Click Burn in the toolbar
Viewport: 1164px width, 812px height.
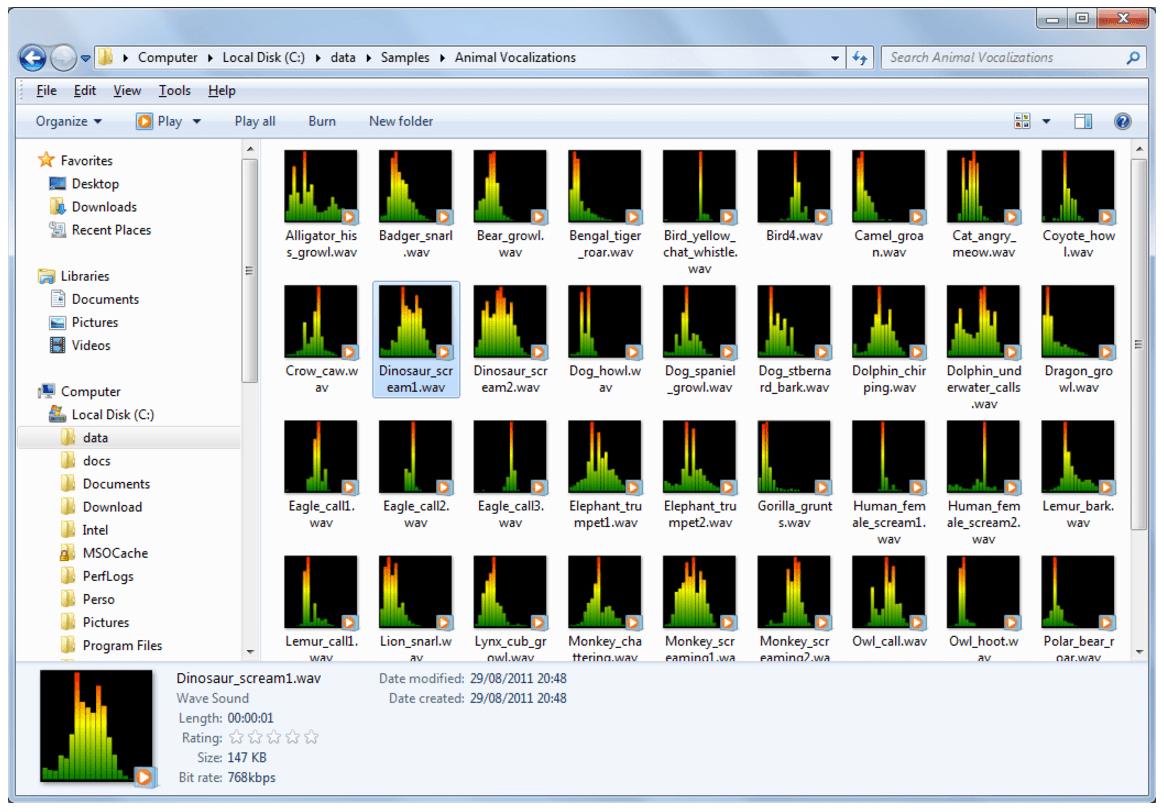(321, 121)
